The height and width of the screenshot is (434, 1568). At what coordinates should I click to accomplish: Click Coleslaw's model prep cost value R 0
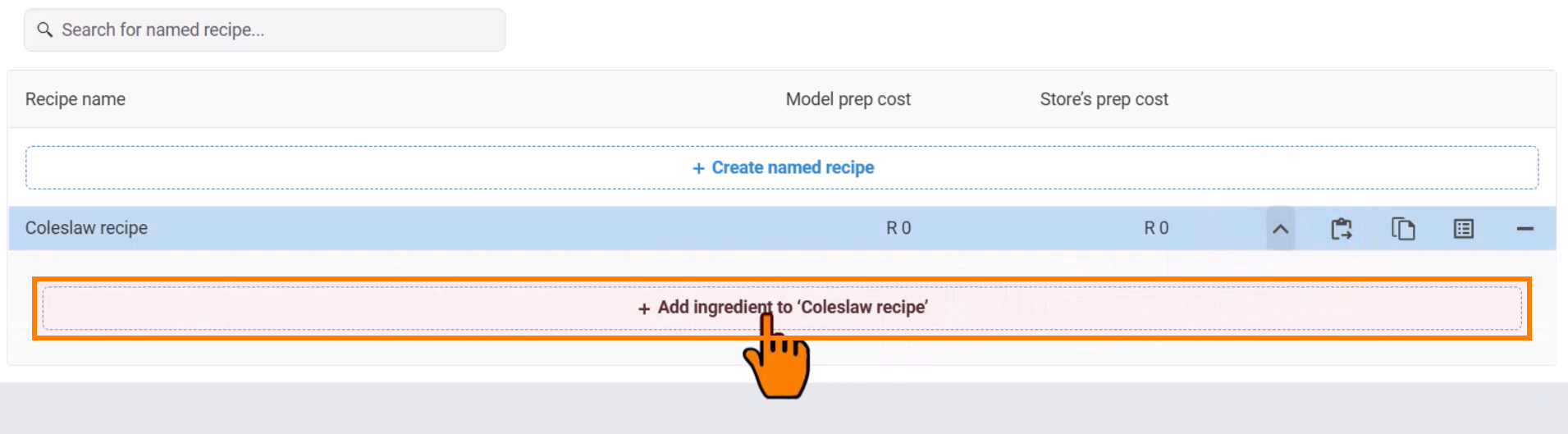coord(898,228)
